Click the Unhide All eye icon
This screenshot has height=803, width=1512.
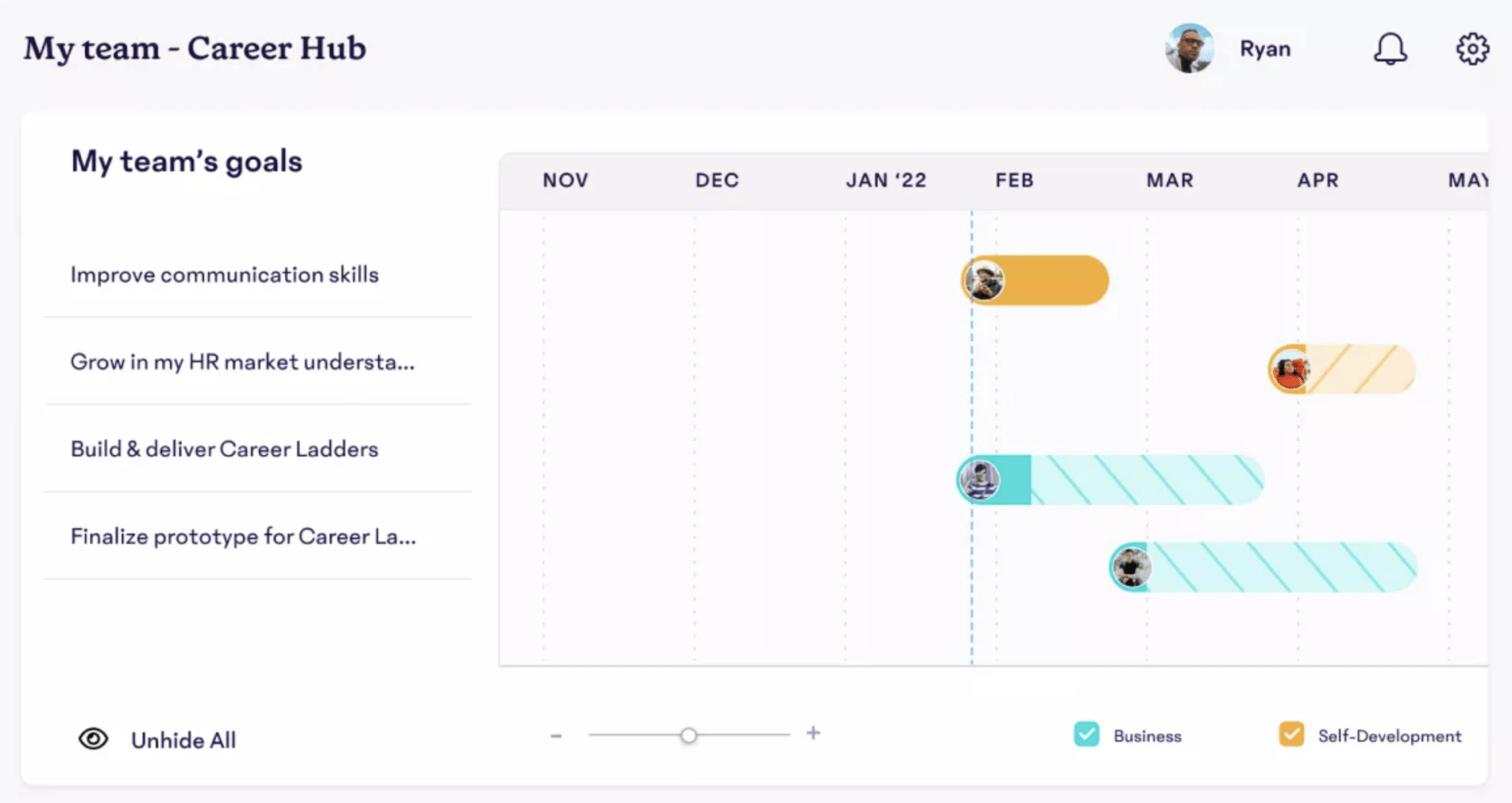(93, 739)
